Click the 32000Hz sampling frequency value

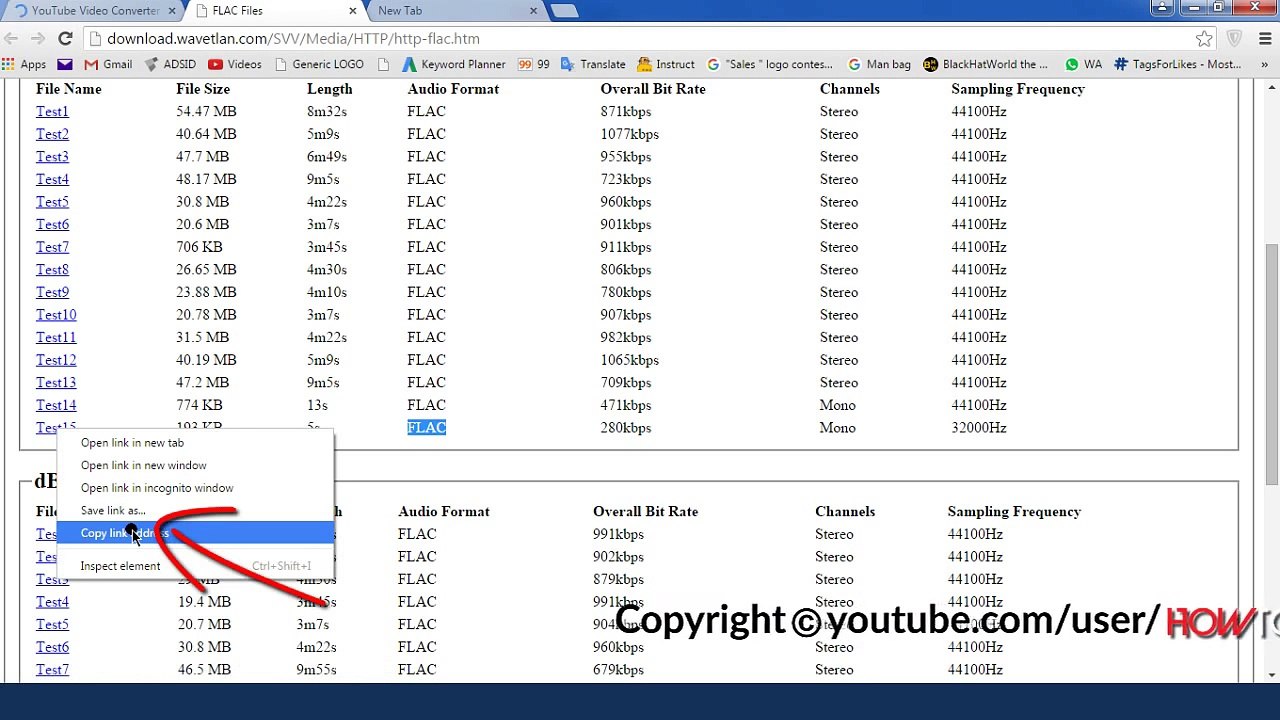(x=978, y=428)
